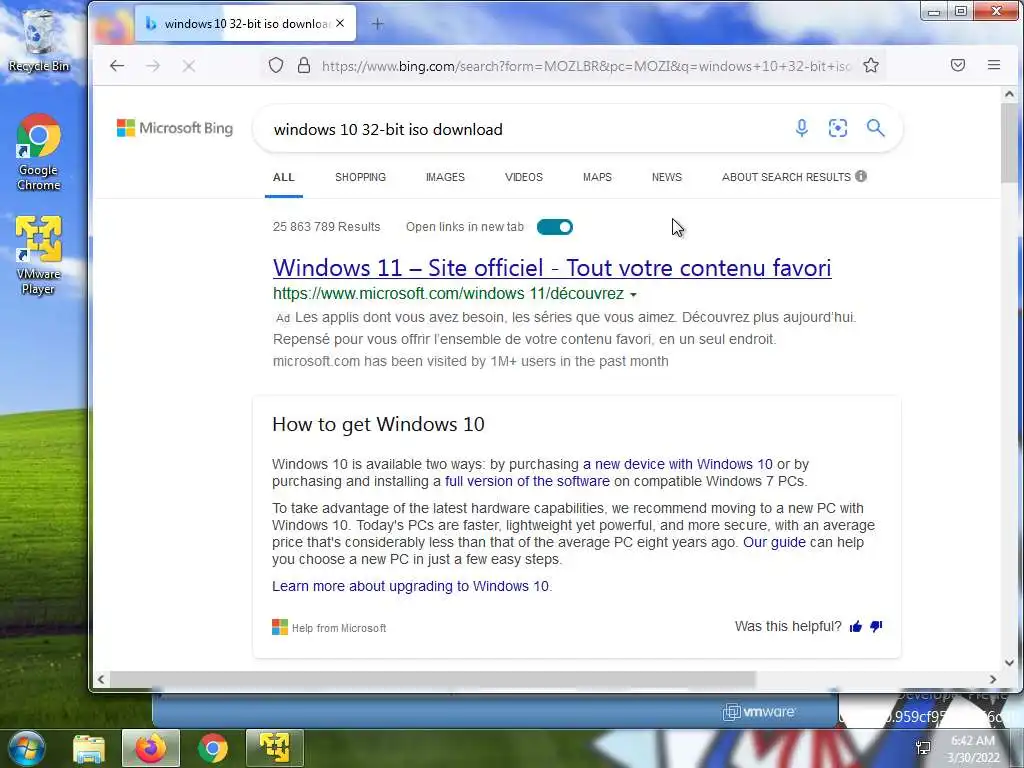Viewport: 1024px width, 768px height.
Task: Open Windows 11 – Site officiel link
Action: click(552, 268)
